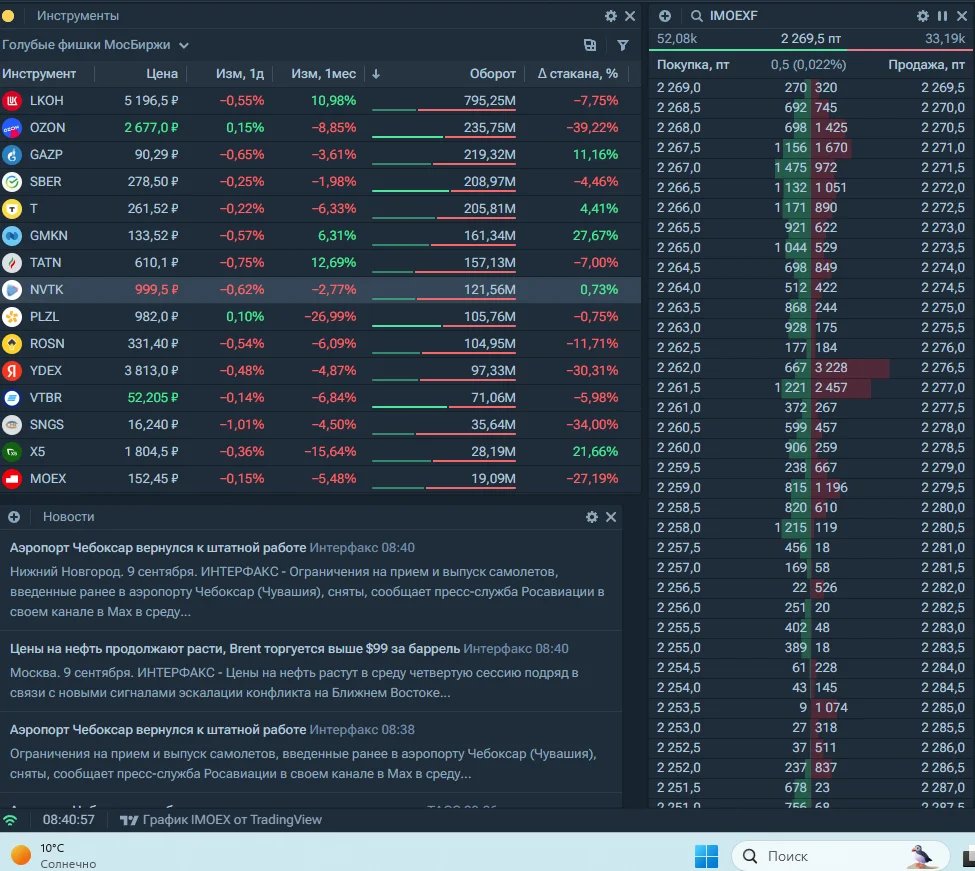
Task: Click SNGS daily change −1,01%
Action: [242, 425]
